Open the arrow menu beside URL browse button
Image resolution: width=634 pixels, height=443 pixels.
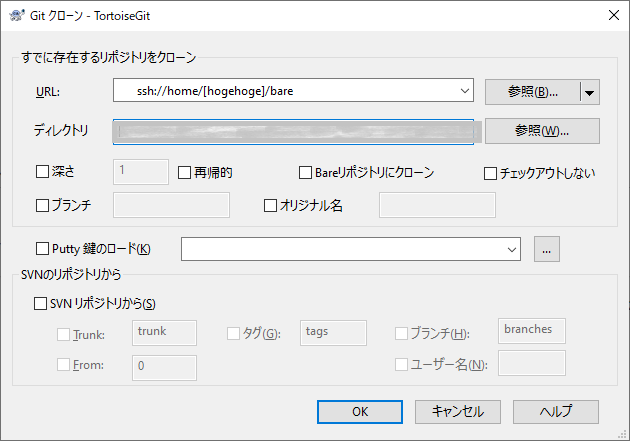pyautogui.click(x=589, y=92)
